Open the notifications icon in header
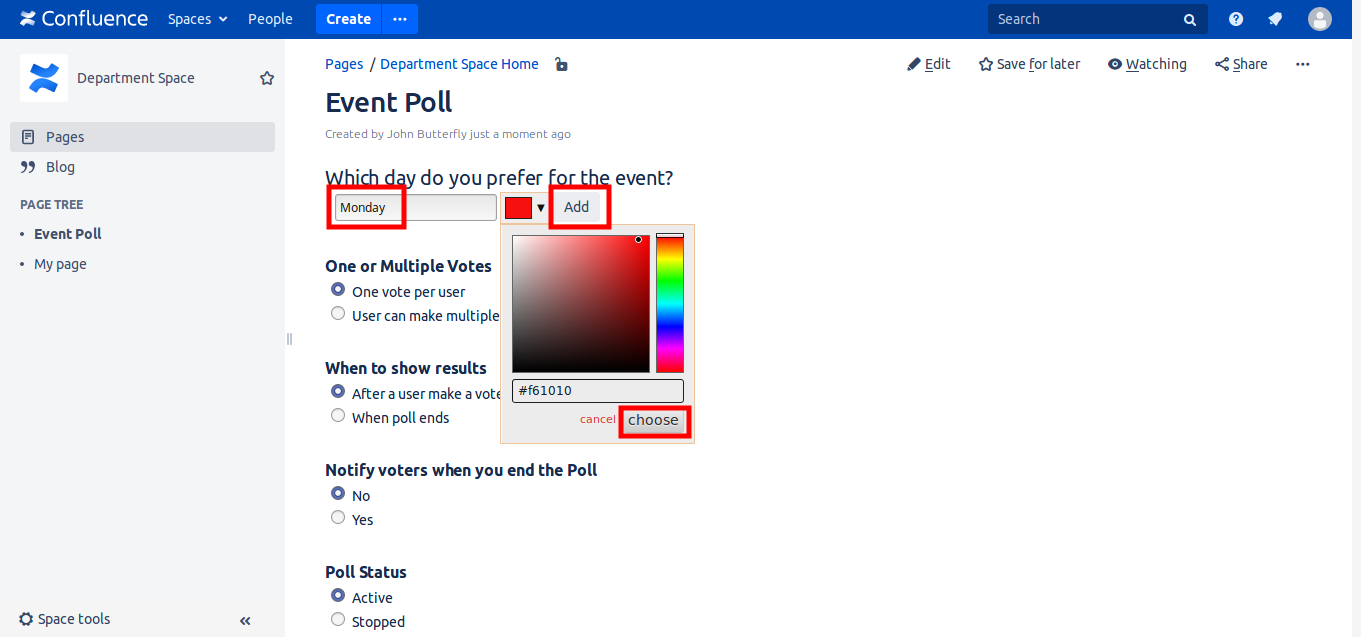Screen dimensions: 1361x637 point(1275,19)
